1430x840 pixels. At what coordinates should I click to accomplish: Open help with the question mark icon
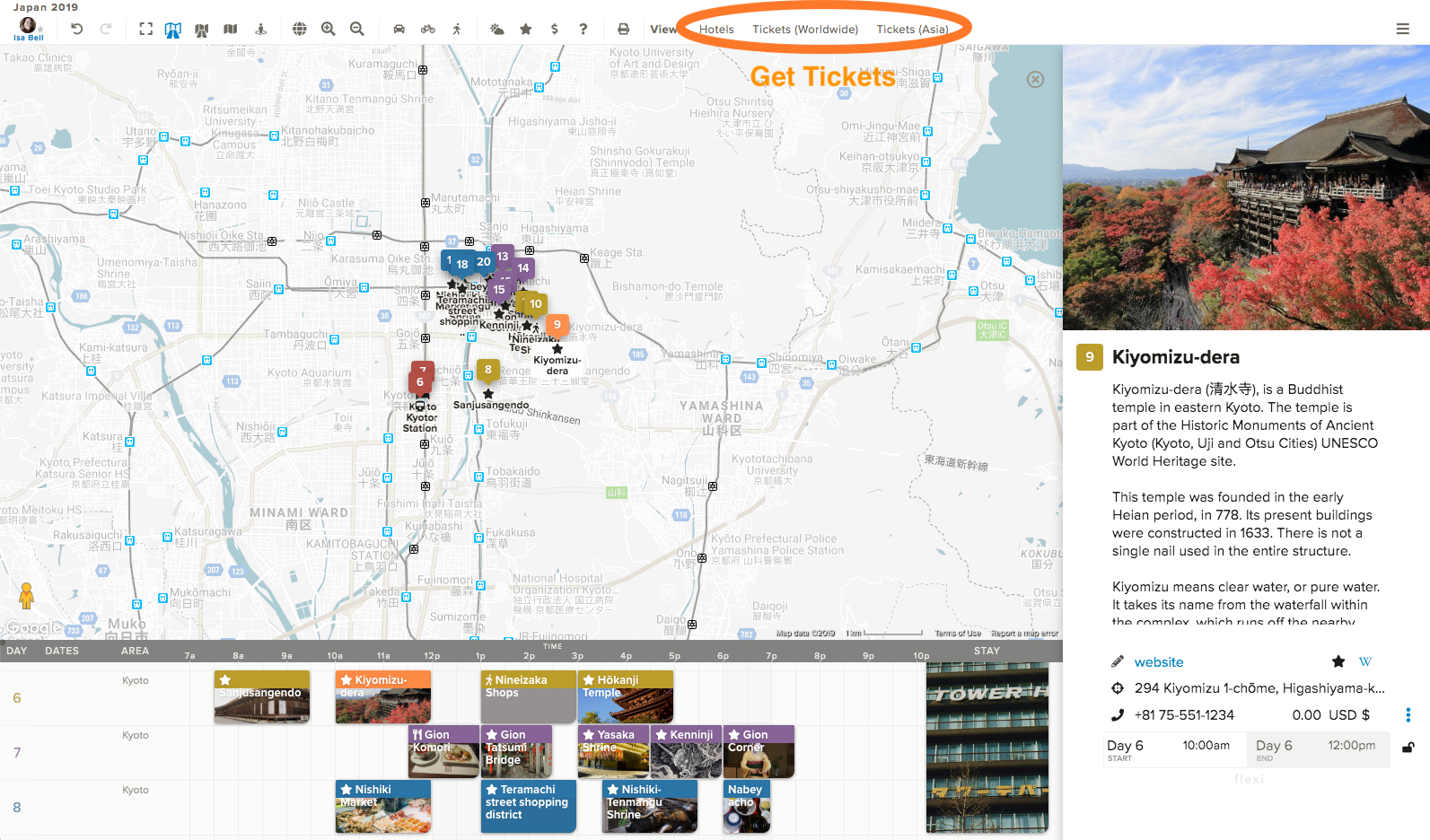coord(583,29)
